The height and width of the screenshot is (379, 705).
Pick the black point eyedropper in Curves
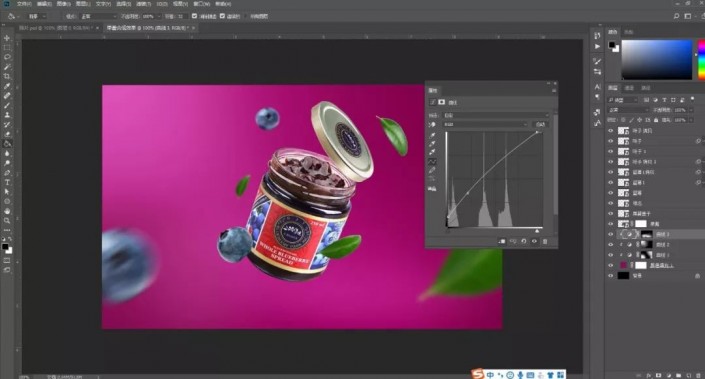coord(432,135)
